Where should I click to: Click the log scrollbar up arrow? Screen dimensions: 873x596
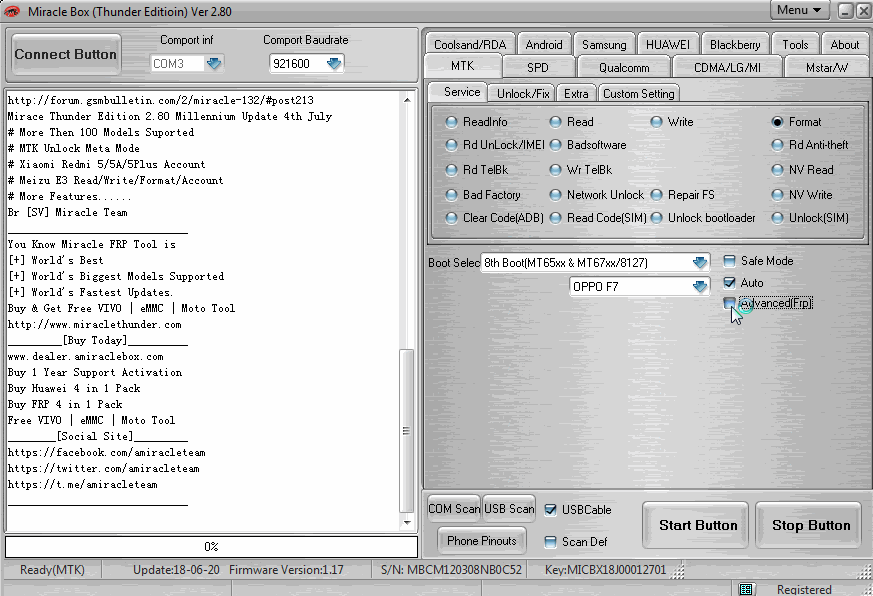(407, 100)
